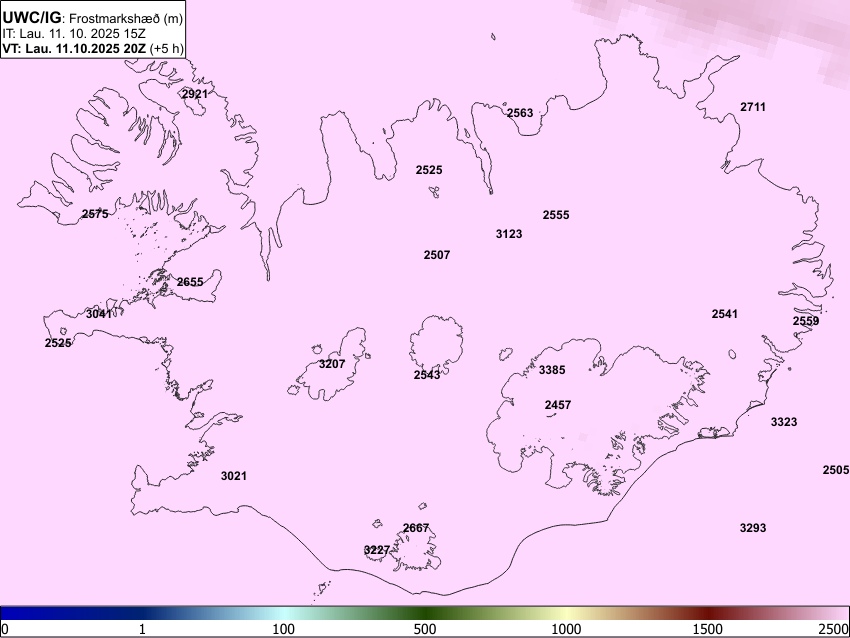The image size is (850, 638).
Task: Select the 2563 value label
Action: tap(520, 113)
